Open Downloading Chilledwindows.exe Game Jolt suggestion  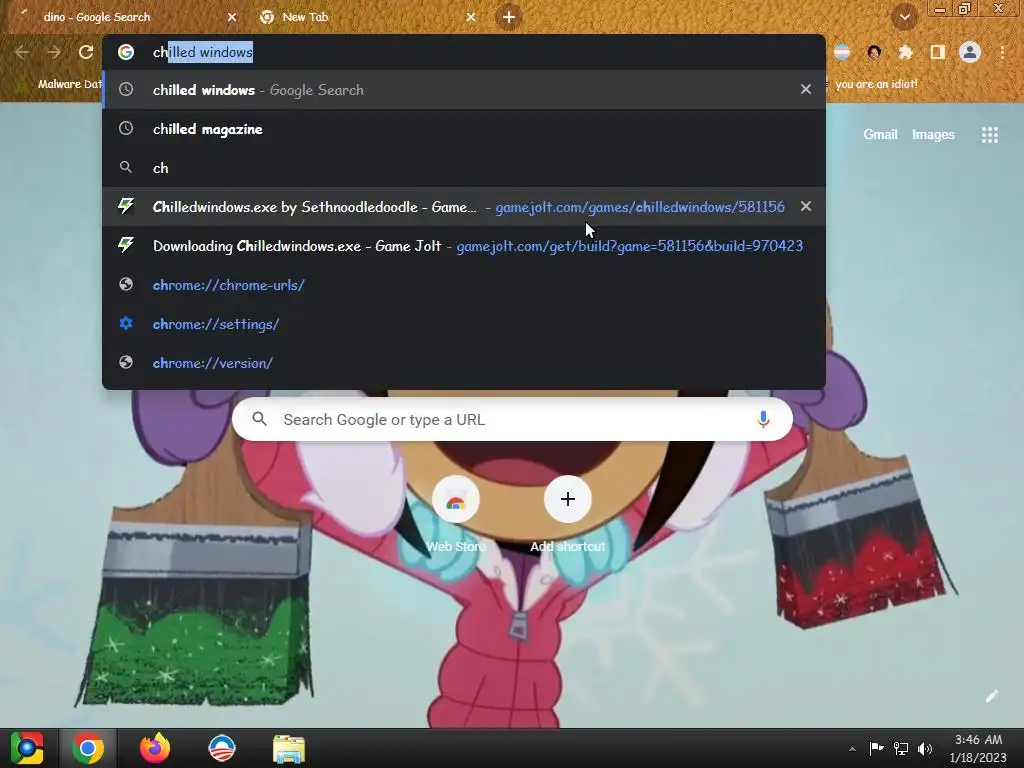point(464,246)
